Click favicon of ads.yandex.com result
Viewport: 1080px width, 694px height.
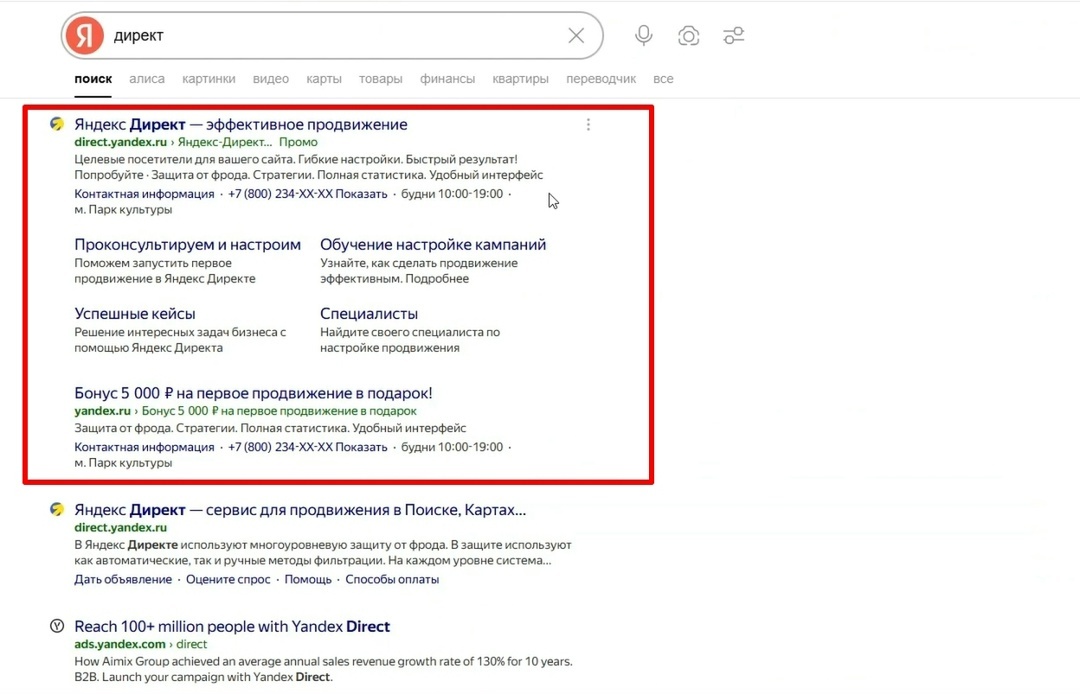coord(57,626)
